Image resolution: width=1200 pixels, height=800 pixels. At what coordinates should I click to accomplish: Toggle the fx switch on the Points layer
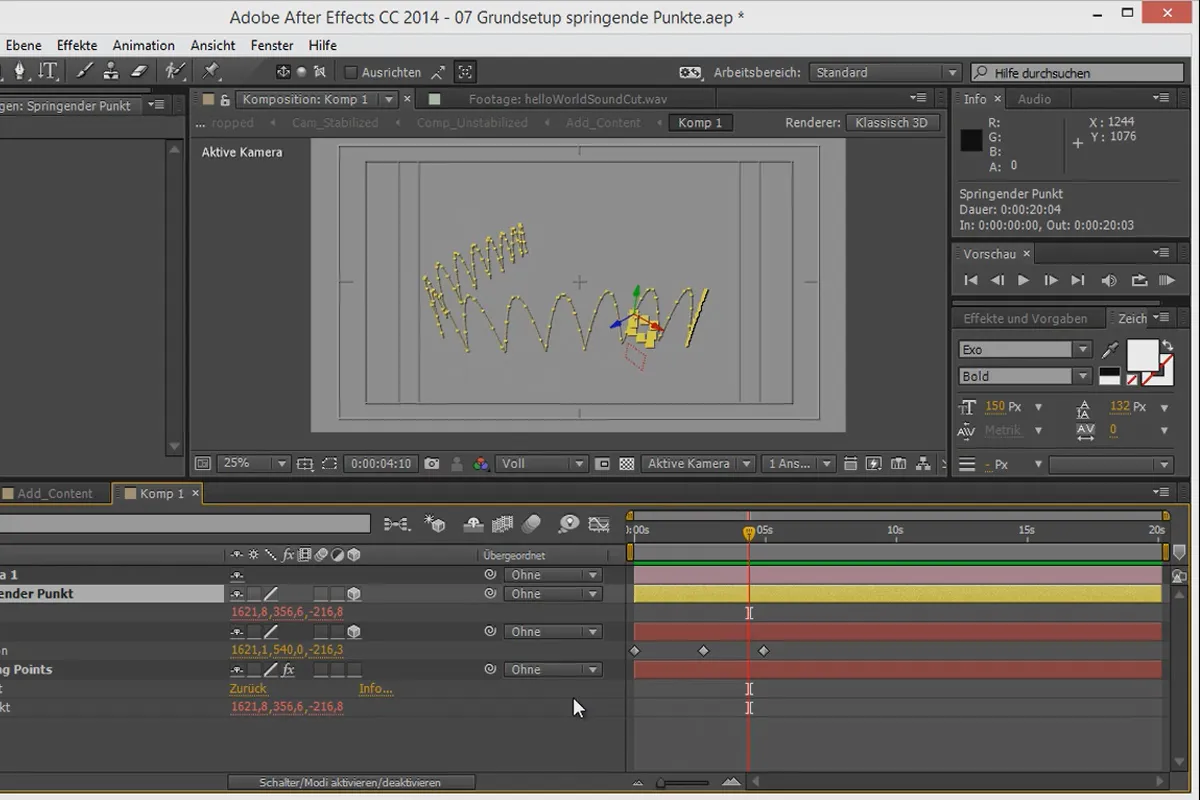pos(288,670)
